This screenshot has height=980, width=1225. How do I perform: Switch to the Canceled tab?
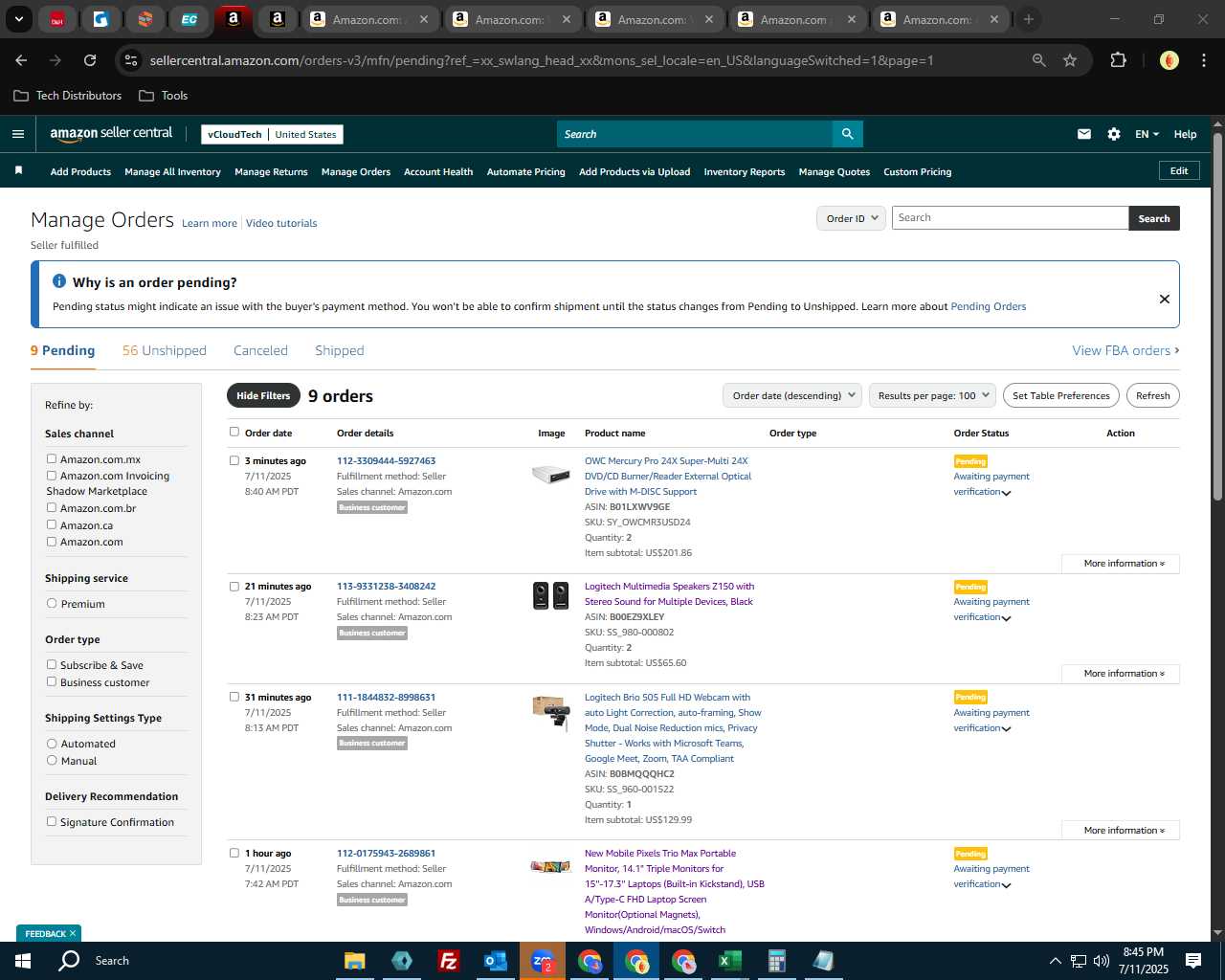click(x=260, y=350)
